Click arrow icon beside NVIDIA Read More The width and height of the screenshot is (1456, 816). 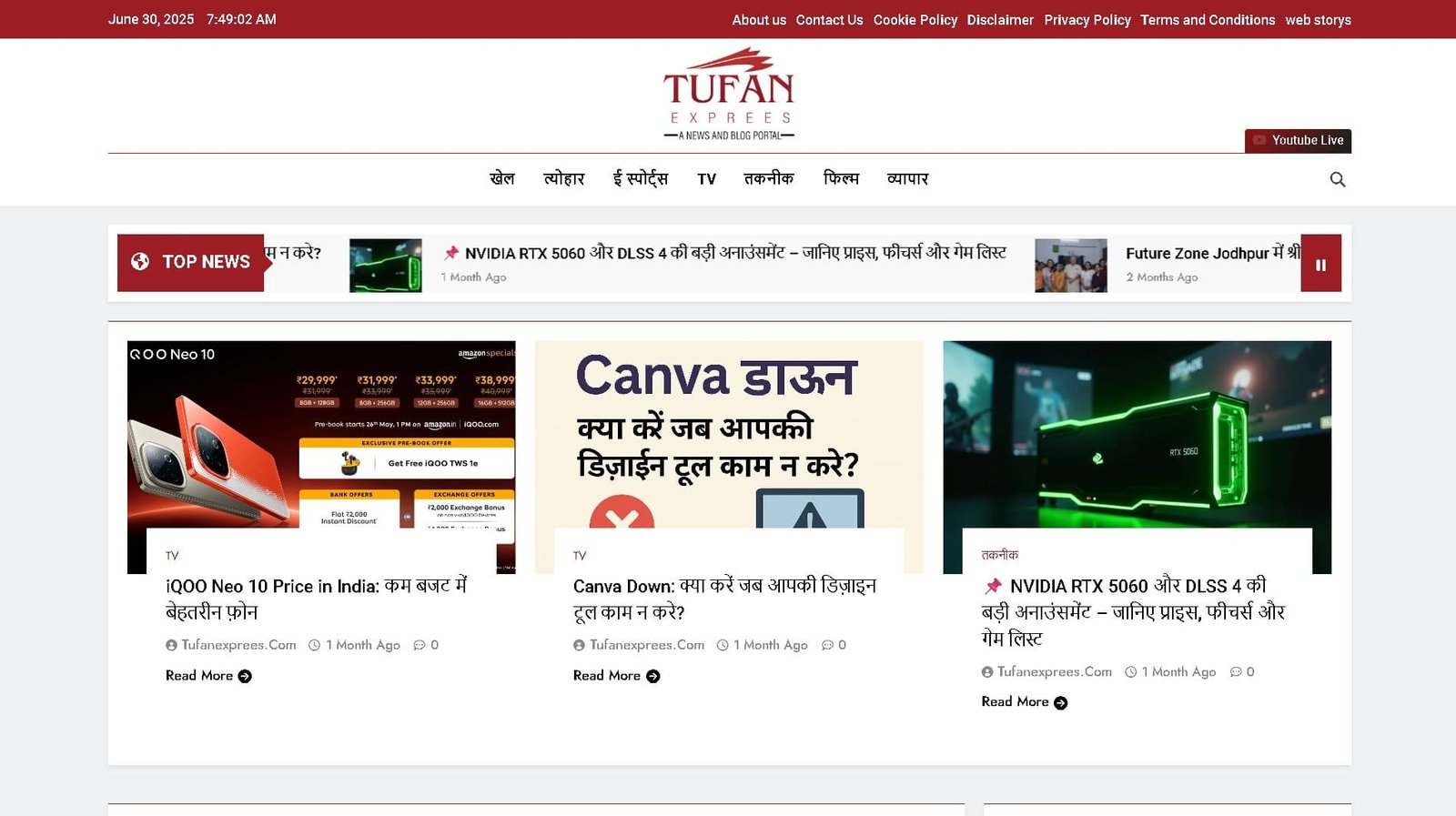coord(1060,702)
